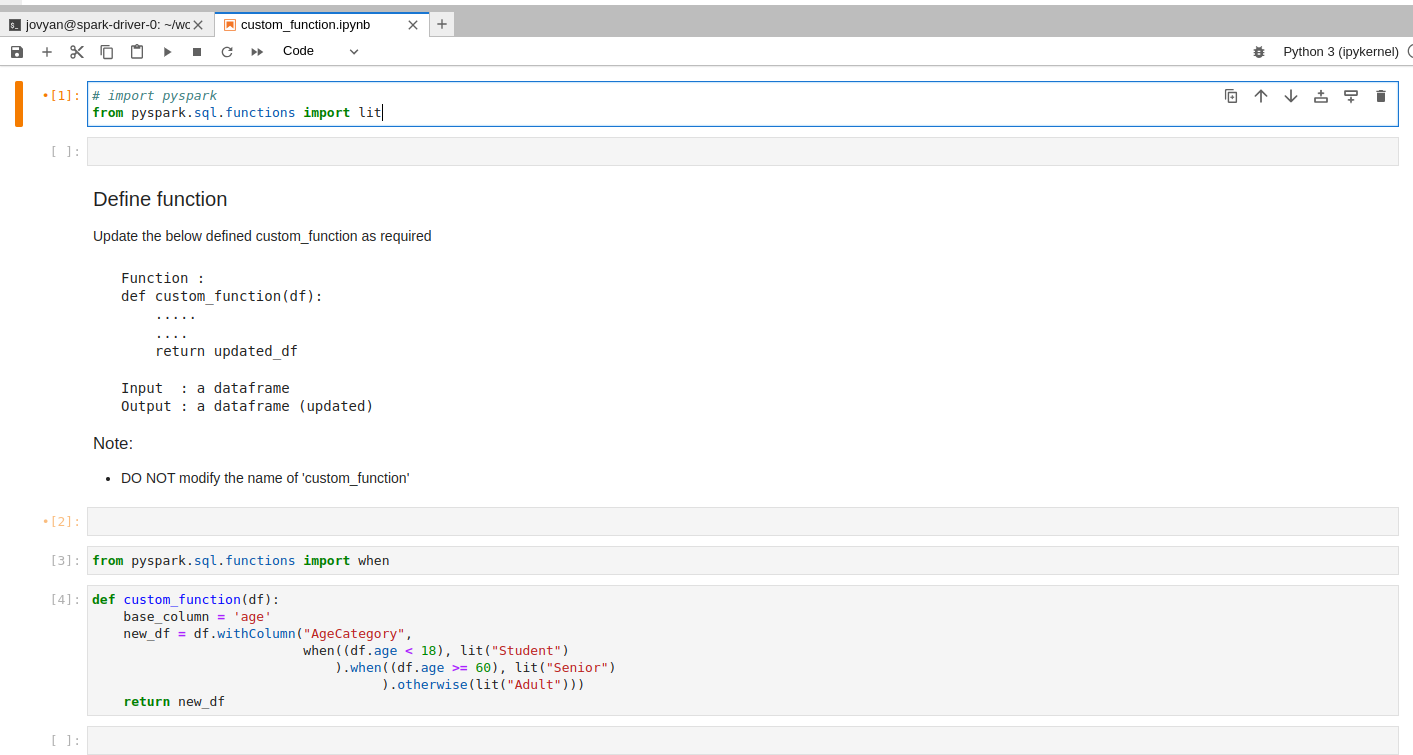Run the selected cell with play icon

pos(167,52)
